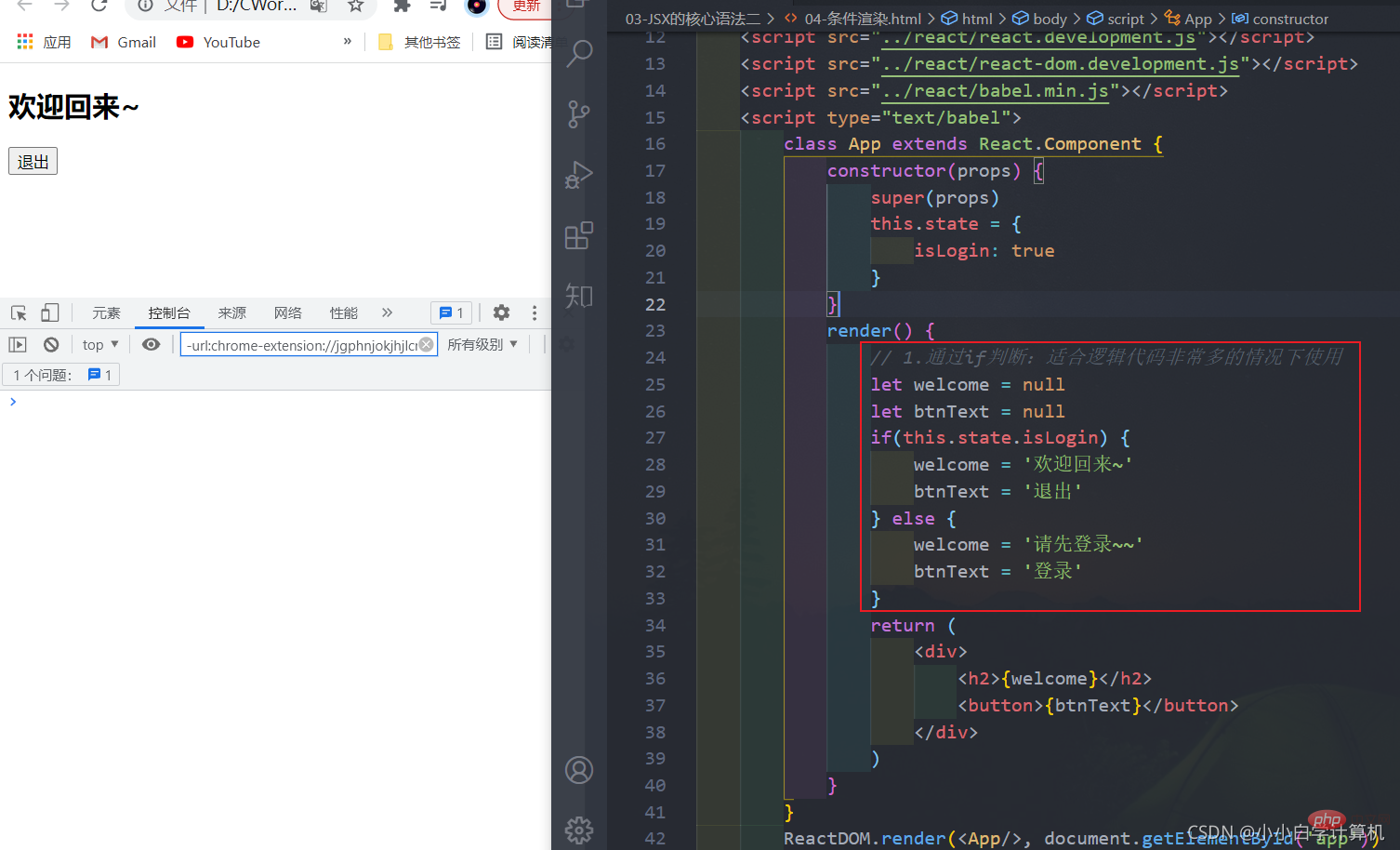The height and width of the screenshot is (850, 1400).
Task: Switch to the 元素 tab
Action: tap(106, 312)
